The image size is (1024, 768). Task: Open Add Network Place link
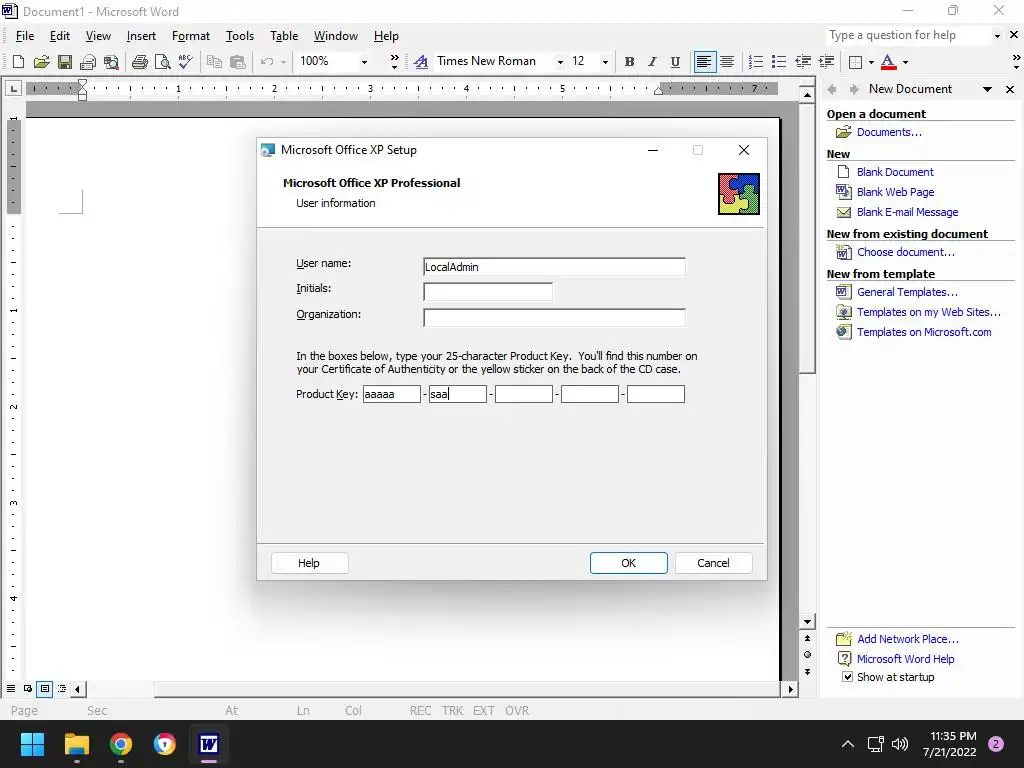(908, 639)
